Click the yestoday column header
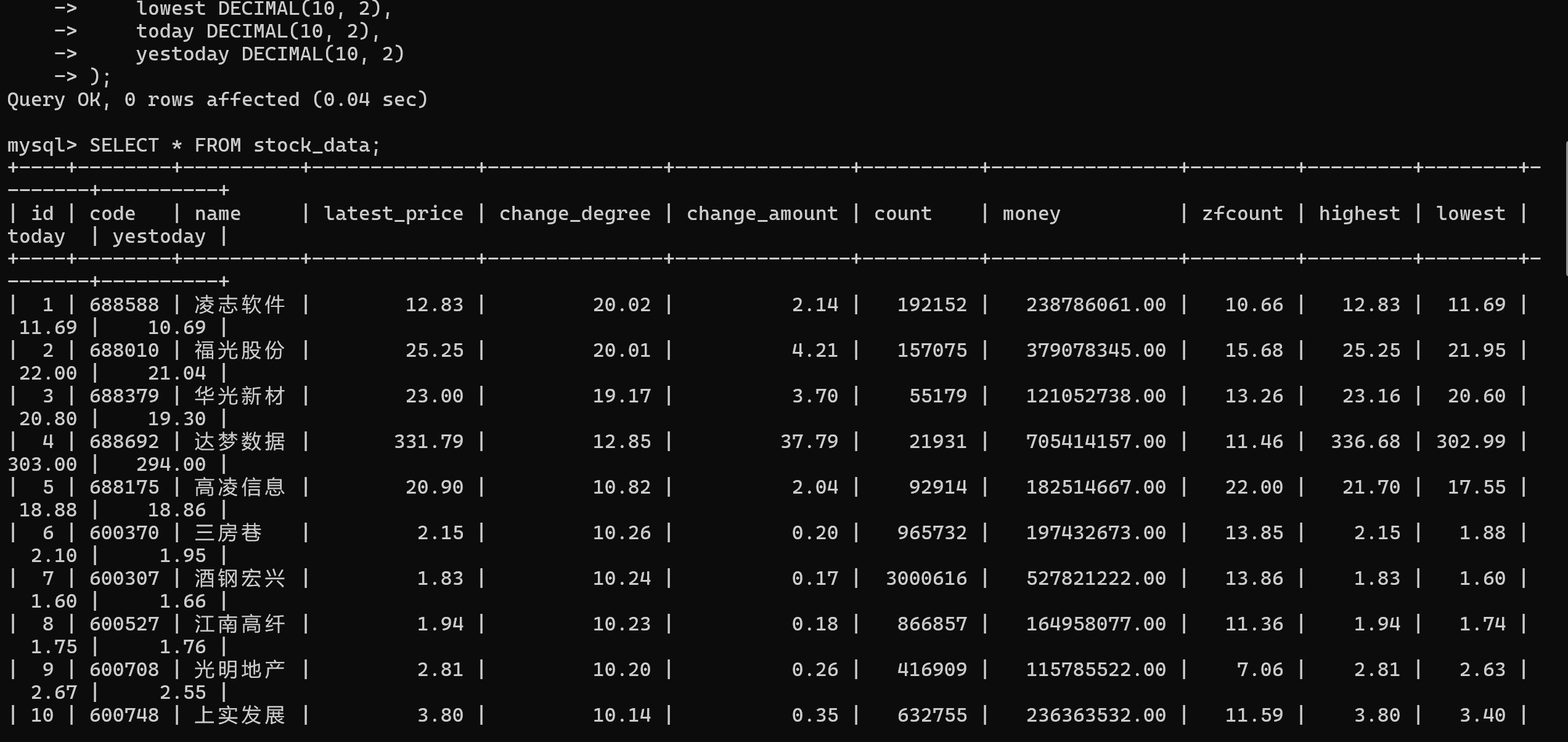This screenshot has width=1568, height=742. point(159,237)
